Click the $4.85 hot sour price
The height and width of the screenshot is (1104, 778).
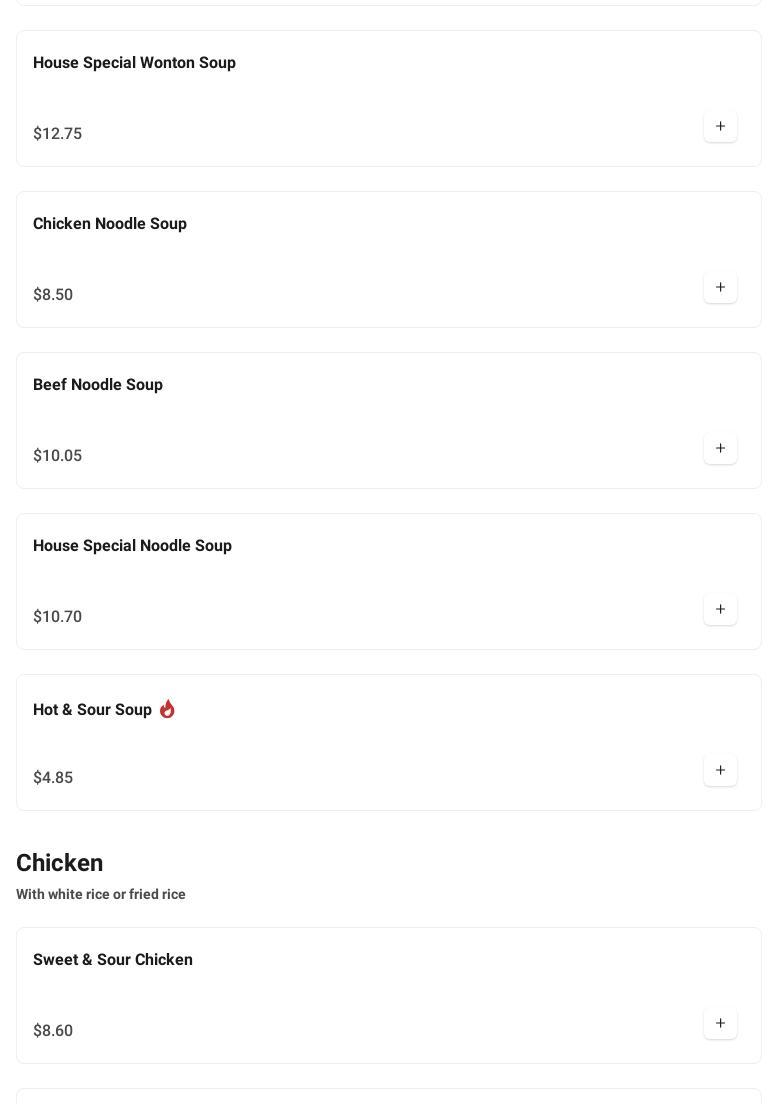(x=53, y=778)
